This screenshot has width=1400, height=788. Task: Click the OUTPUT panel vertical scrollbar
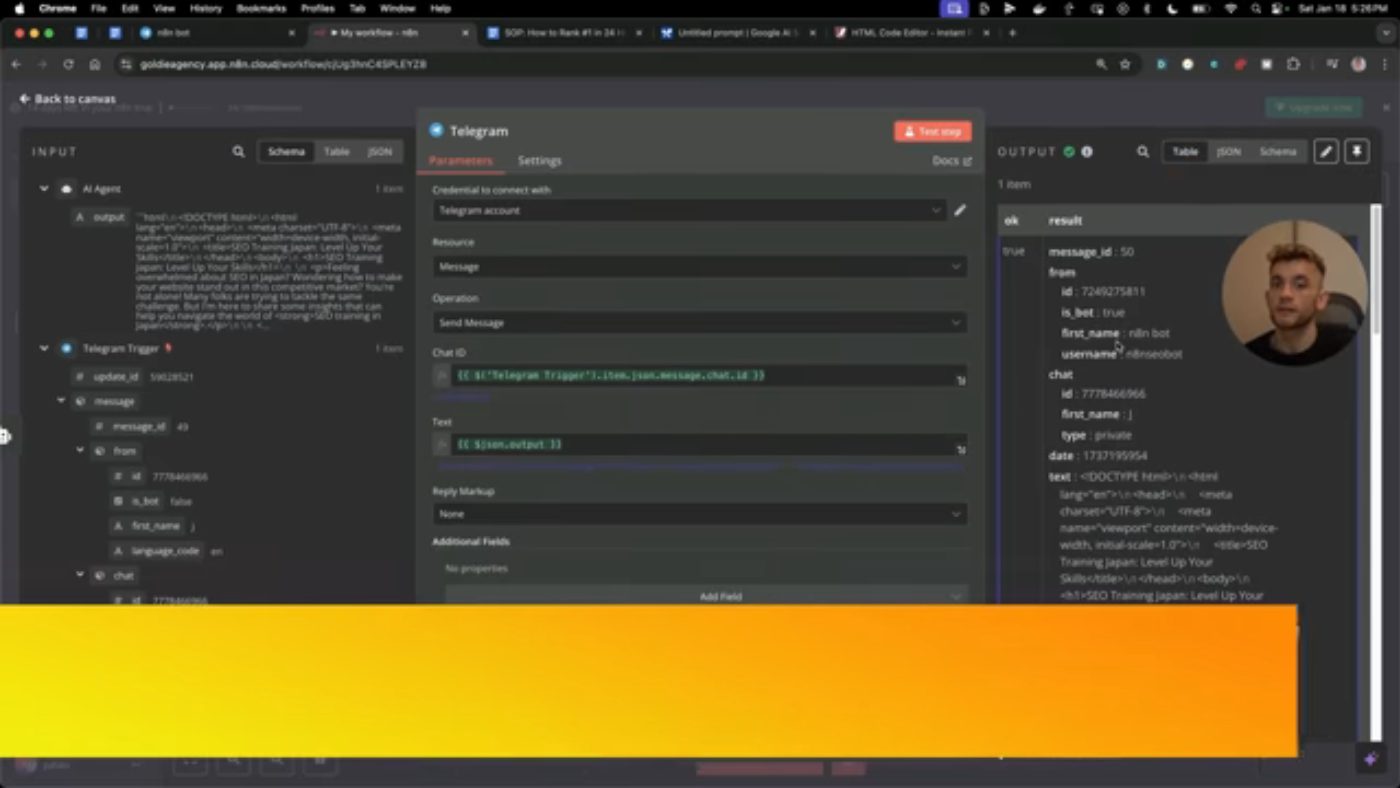[x=1376, y=270]
